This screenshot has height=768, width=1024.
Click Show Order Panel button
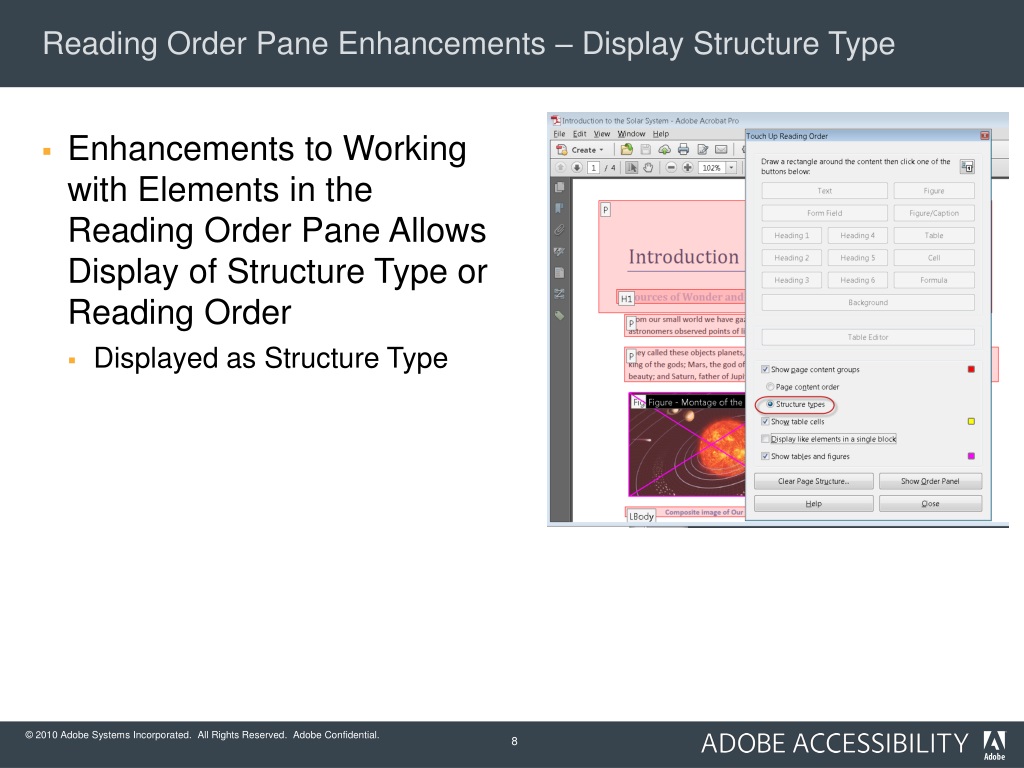click(x=930, y=481)
